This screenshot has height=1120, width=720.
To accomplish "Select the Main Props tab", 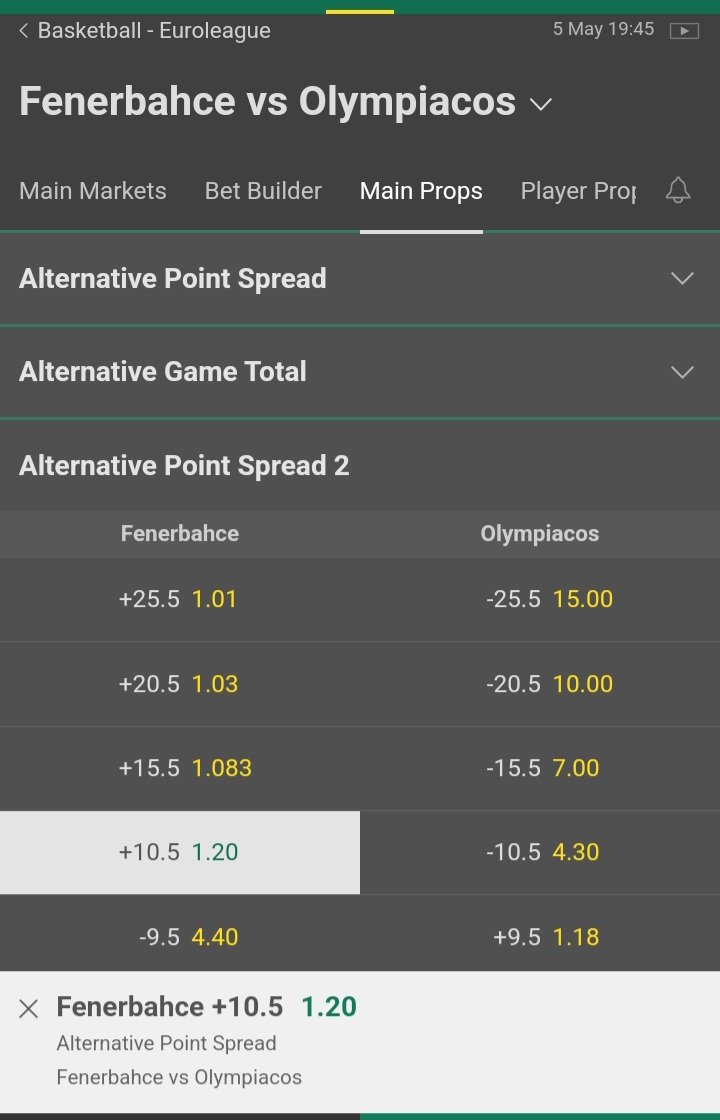I will pos(421,191).
